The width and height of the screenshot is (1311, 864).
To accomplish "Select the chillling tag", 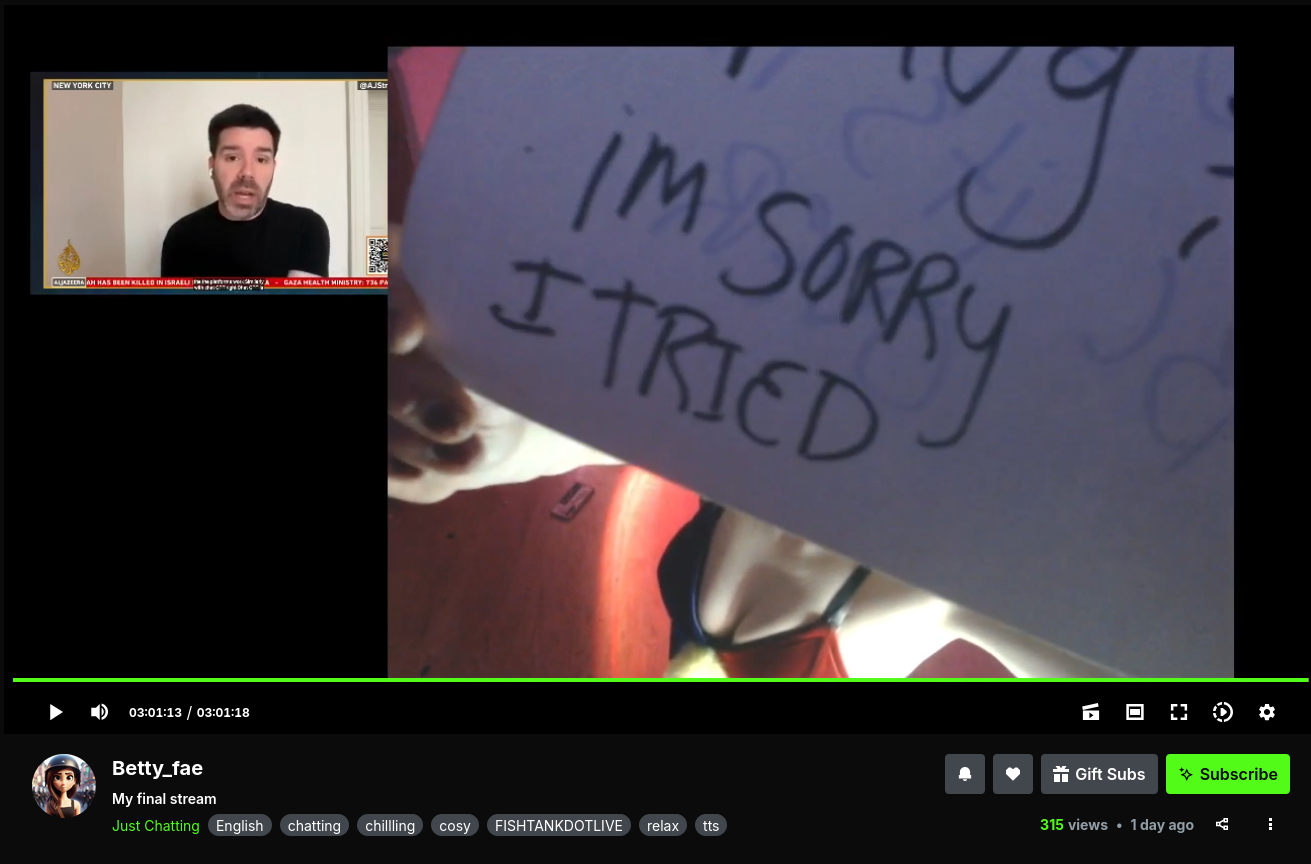I will pyautogui.click(x=390, y=826).
